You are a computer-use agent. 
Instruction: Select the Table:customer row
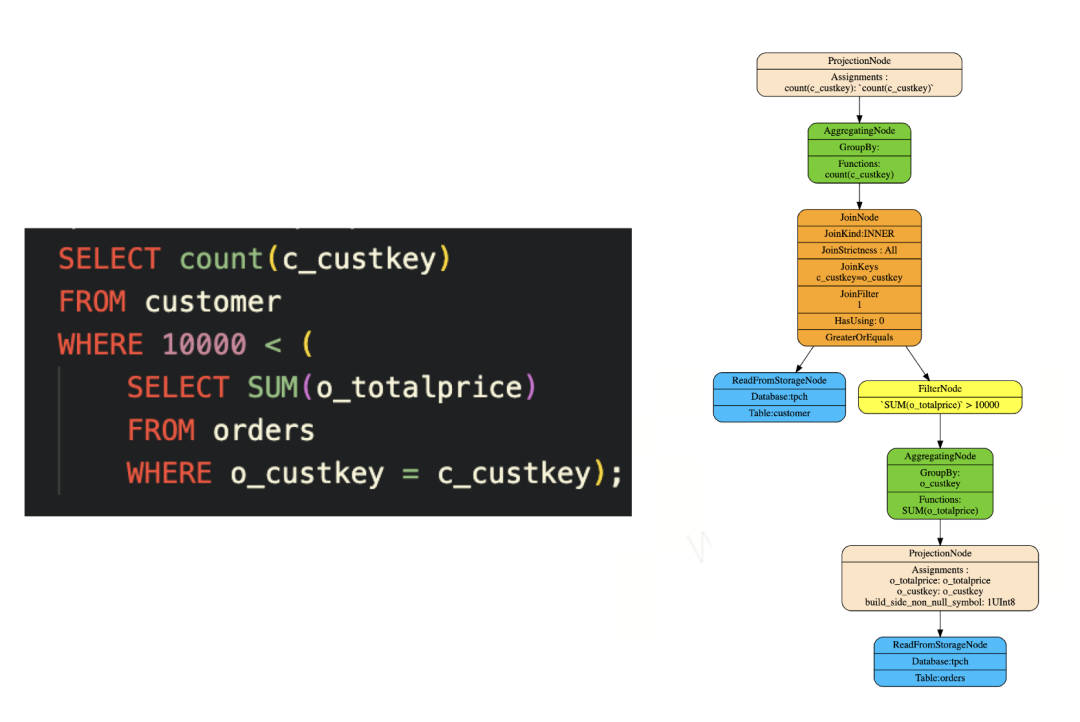click(x=779, y=413)
